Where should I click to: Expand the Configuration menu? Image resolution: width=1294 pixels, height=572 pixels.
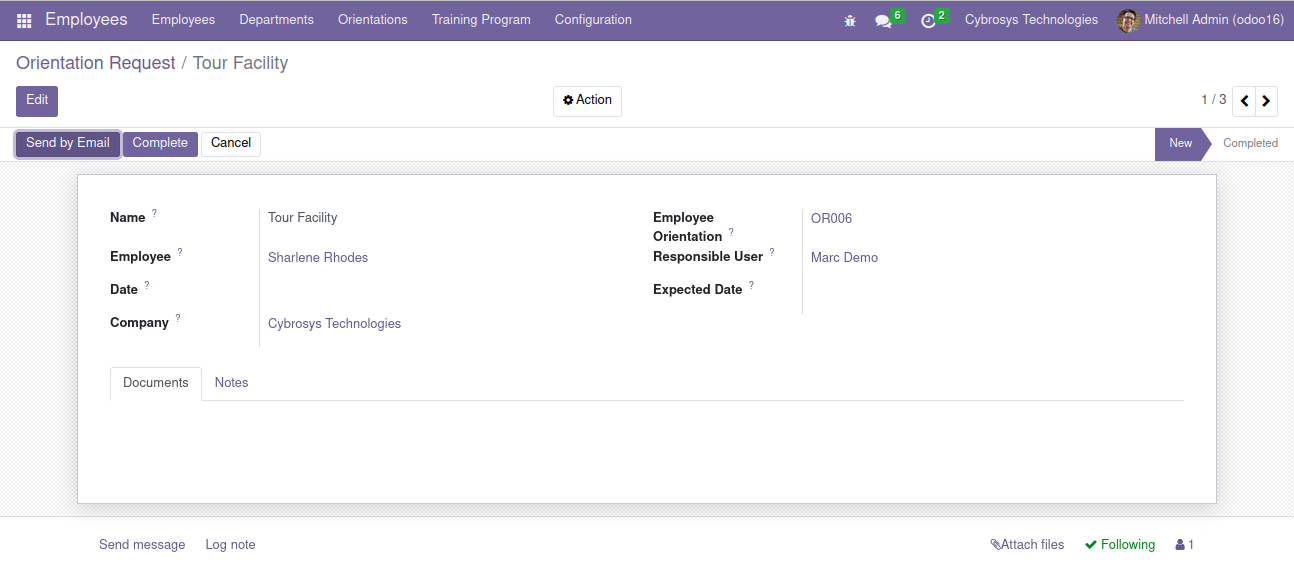593,20
